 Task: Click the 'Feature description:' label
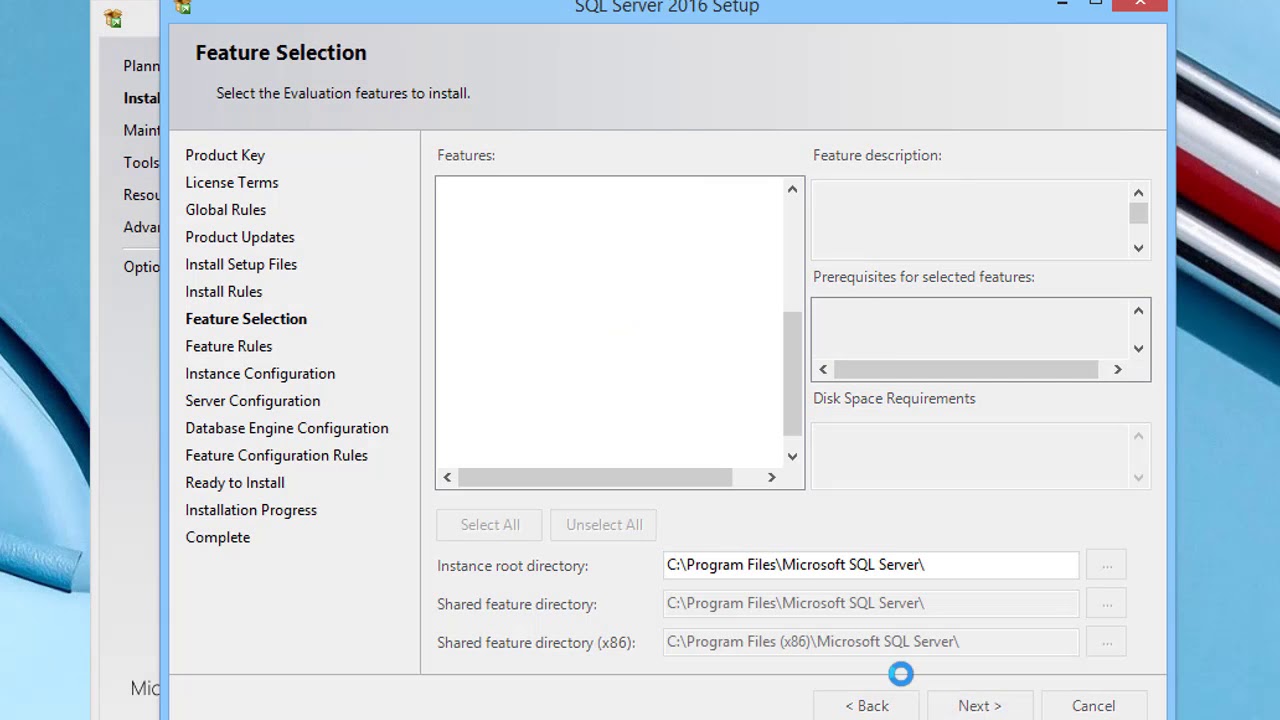coord(877,155)
